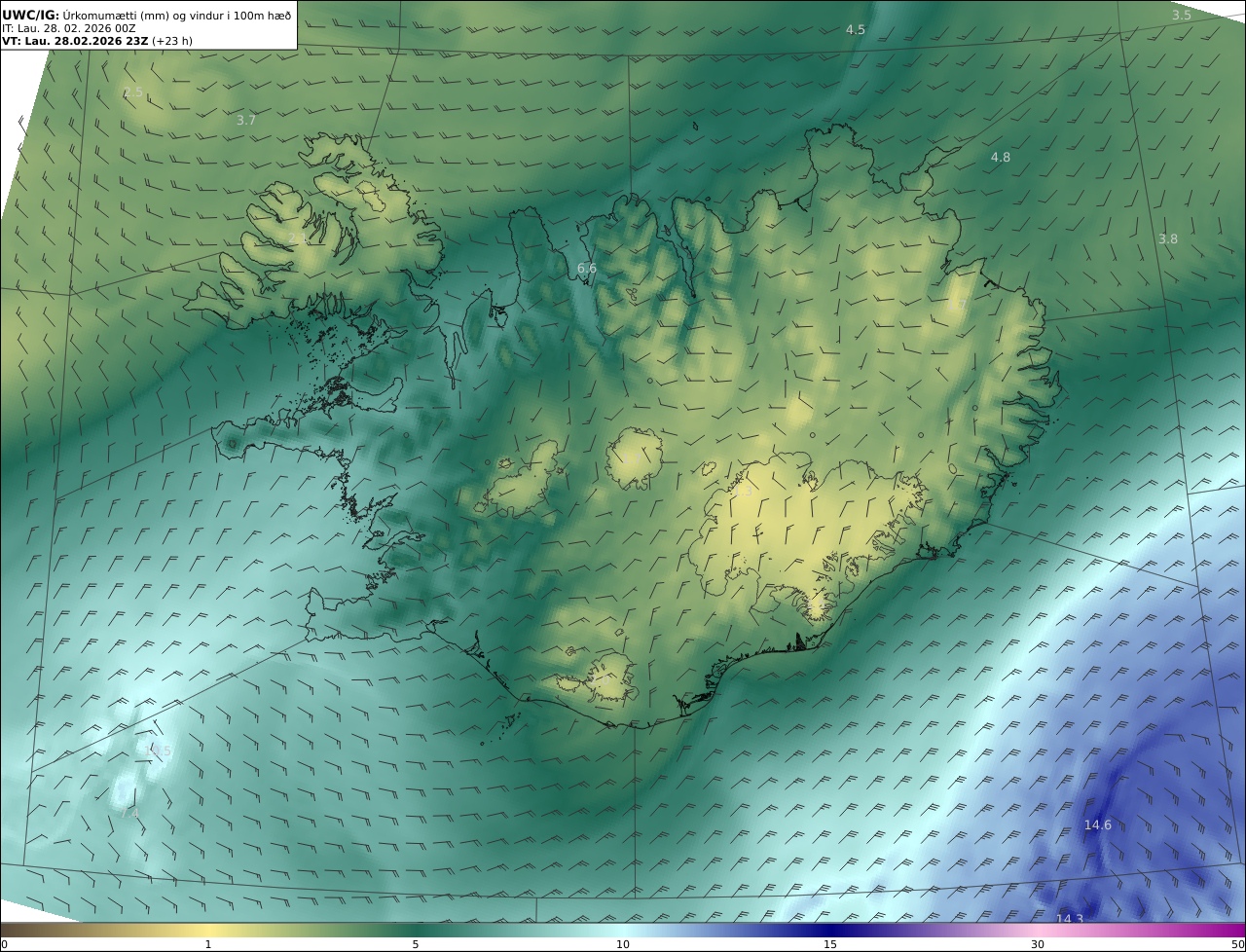The width and height of the screenshot is (1246, 952).
Task: Select the 14.6 maximum value label
Action: pyautogui.click(x=1098, y=825)
